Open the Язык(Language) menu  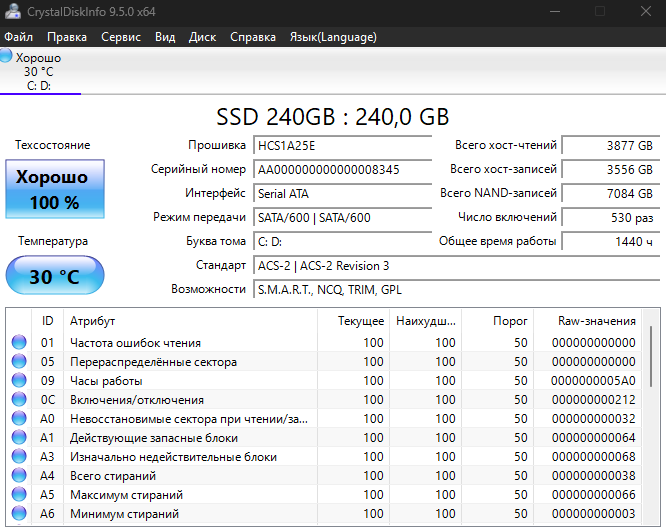tap(333, 37)
